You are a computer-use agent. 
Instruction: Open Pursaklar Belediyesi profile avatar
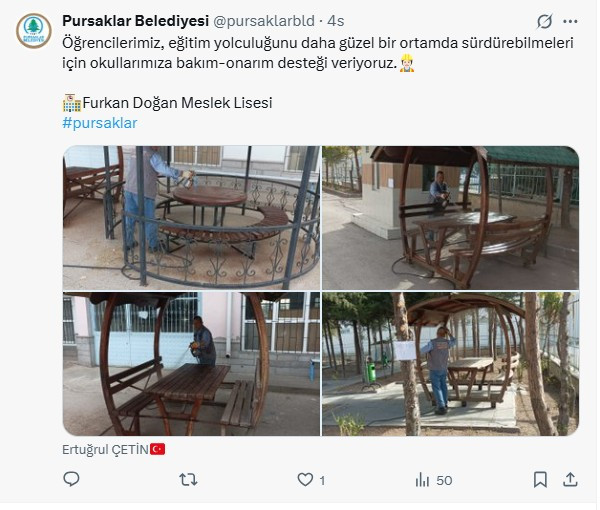34,31
